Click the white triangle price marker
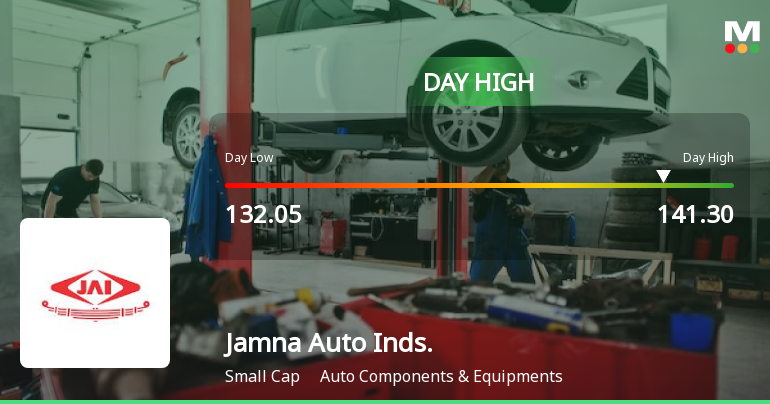Screen dimensions: 770x404 click(x=663, y=176)
